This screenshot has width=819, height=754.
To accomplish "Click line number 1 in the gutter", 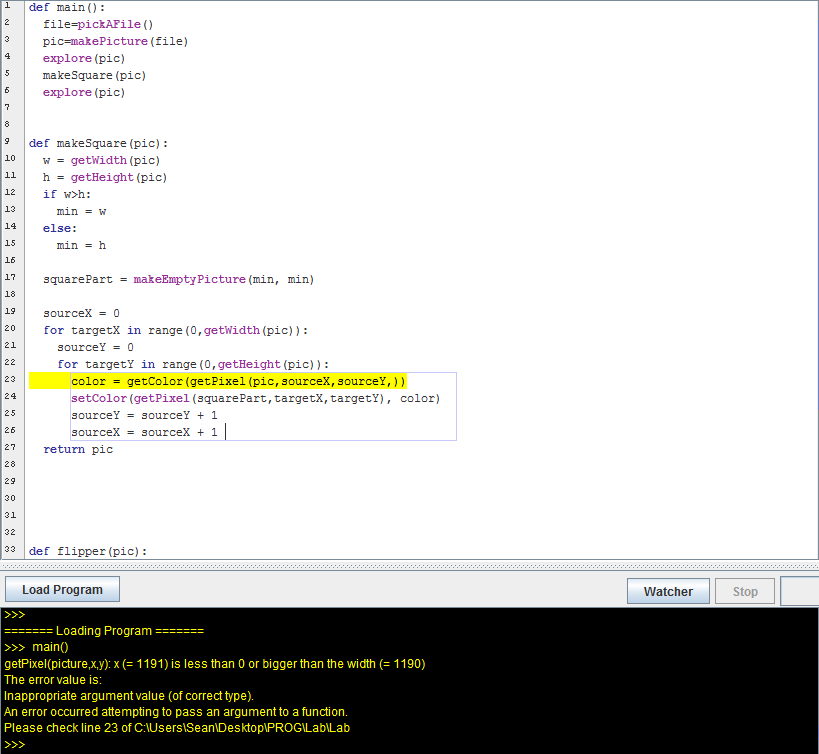I will coord(7,7).
